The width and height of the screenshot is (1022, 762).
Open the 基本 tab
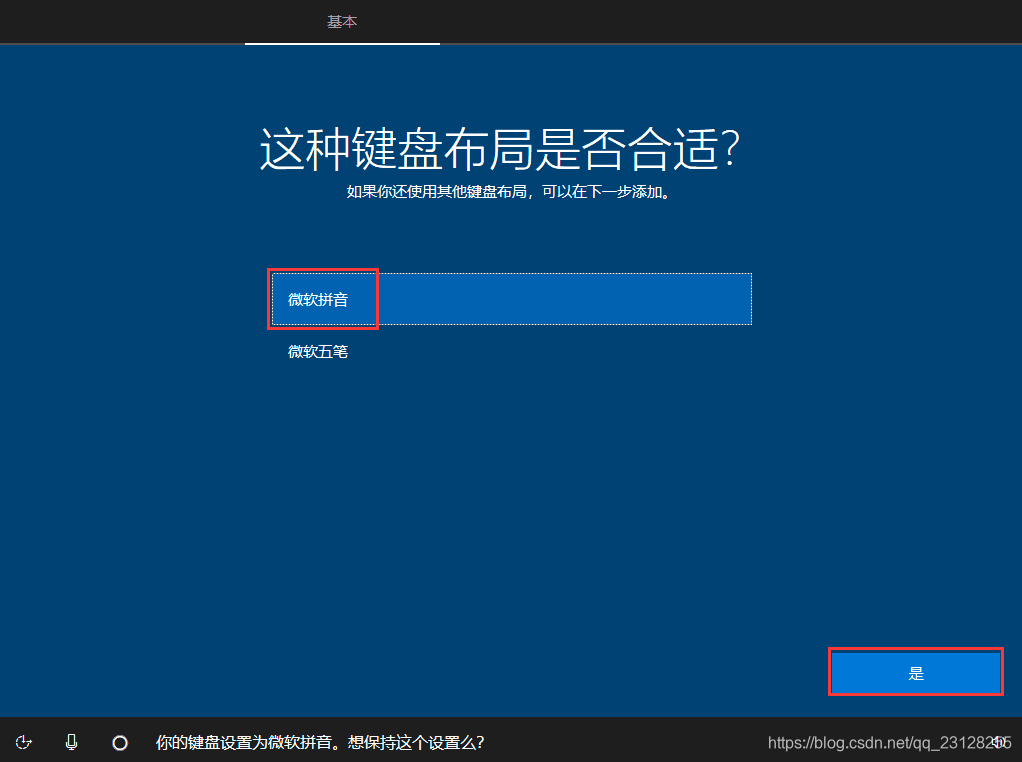tap(342, 22)
